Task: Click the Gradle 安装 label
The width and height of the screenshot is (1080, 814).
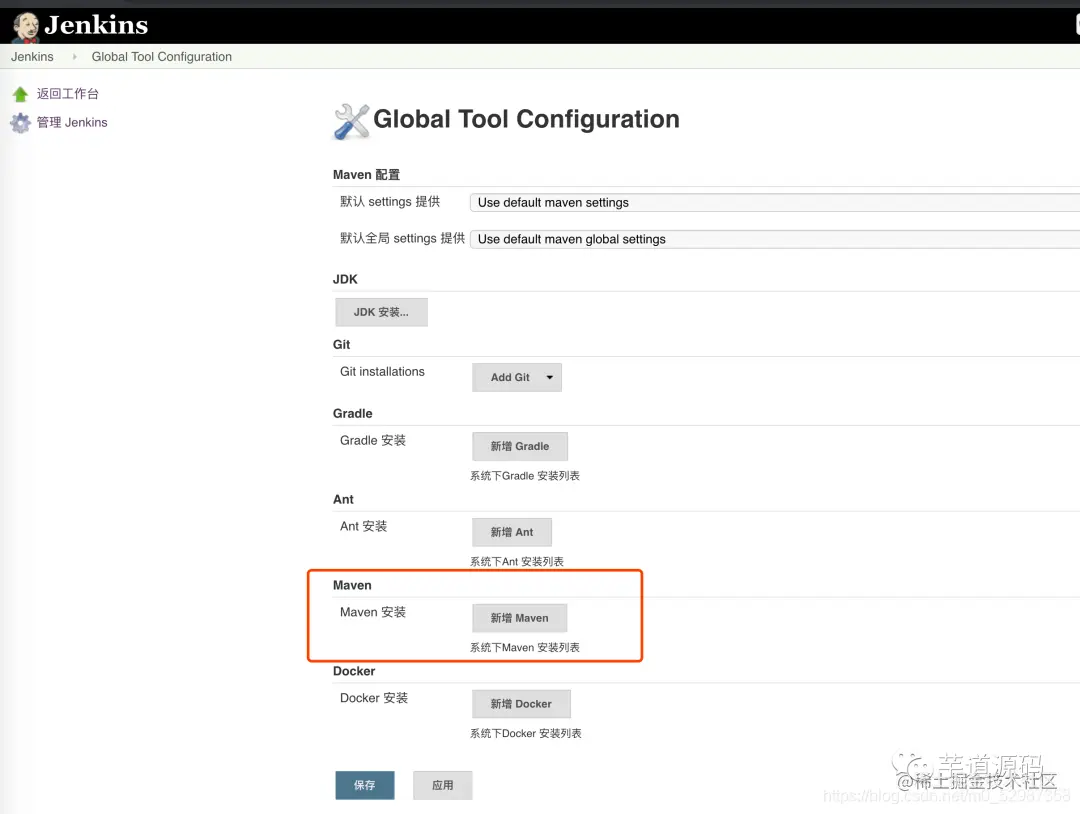Action: 373,440
